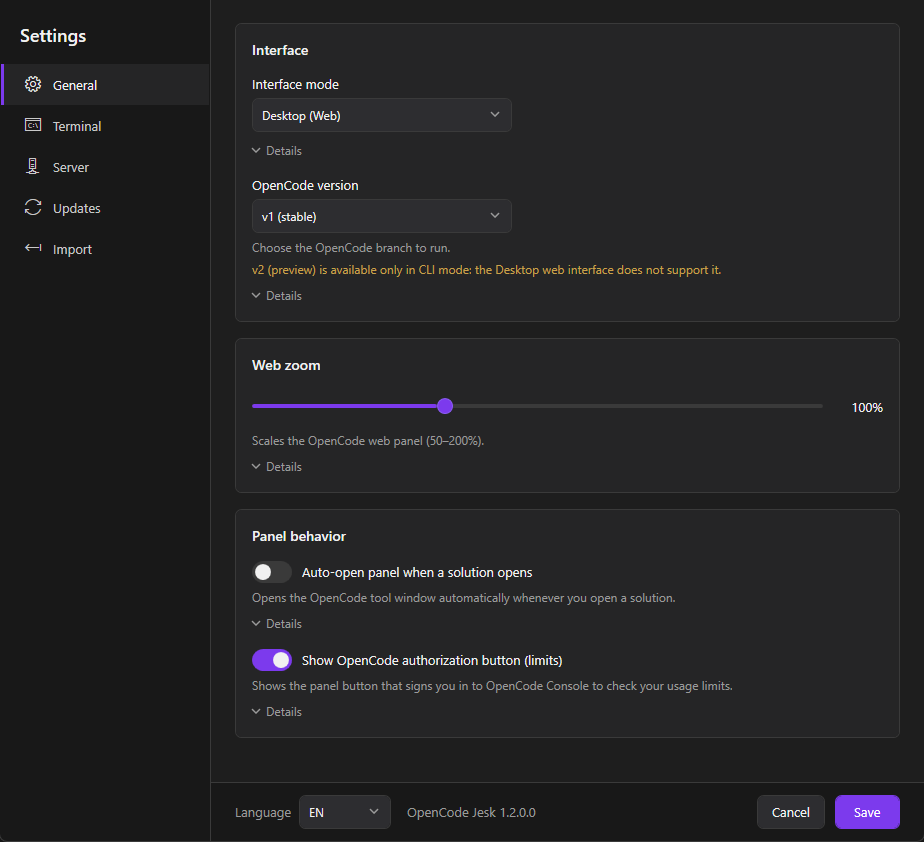Click the Import arrow icon
The image size is (924, 842).
pos(33,248)
